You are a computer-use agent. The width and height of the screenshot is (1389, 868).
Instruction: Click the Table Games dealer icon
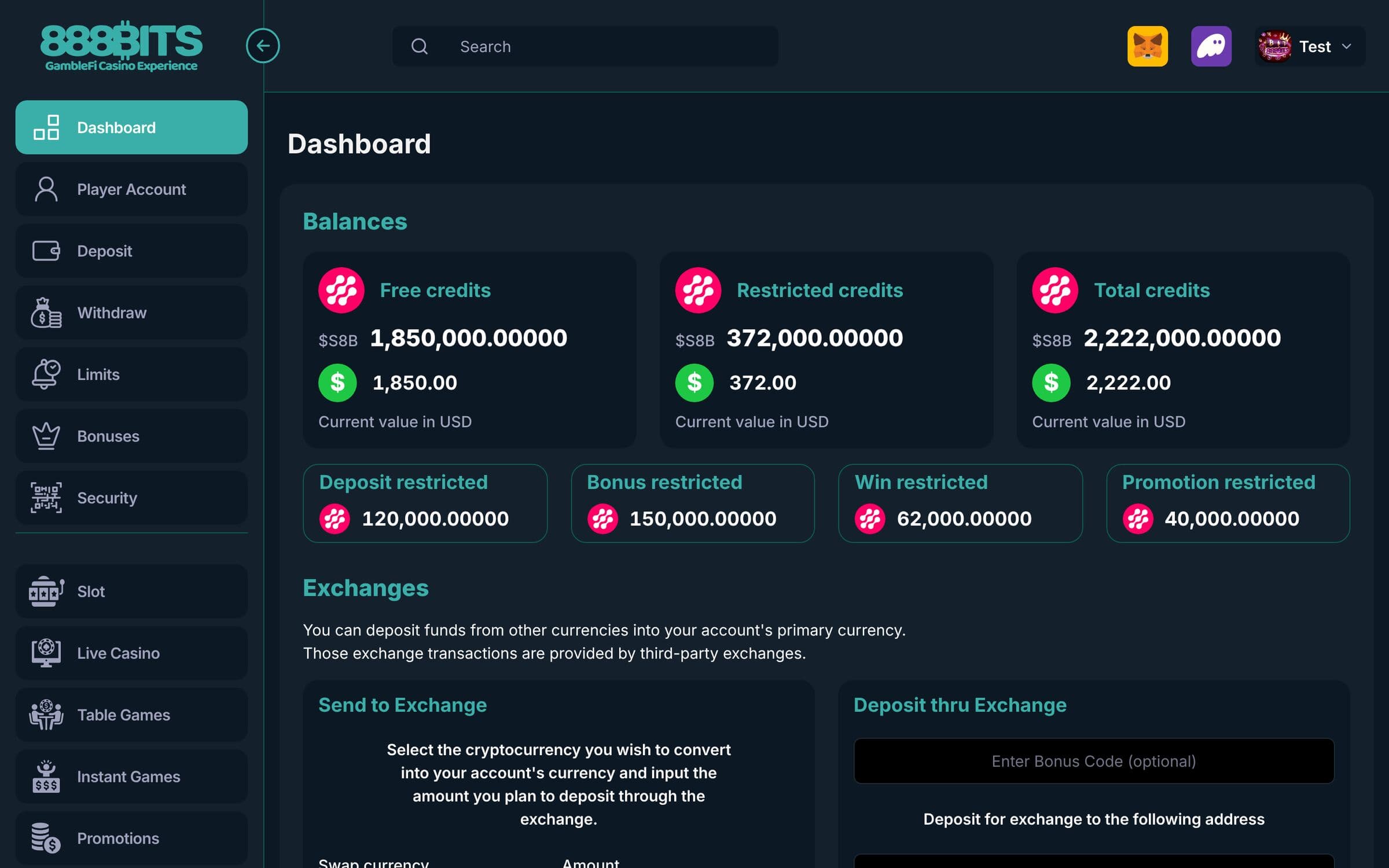(46, 715)
